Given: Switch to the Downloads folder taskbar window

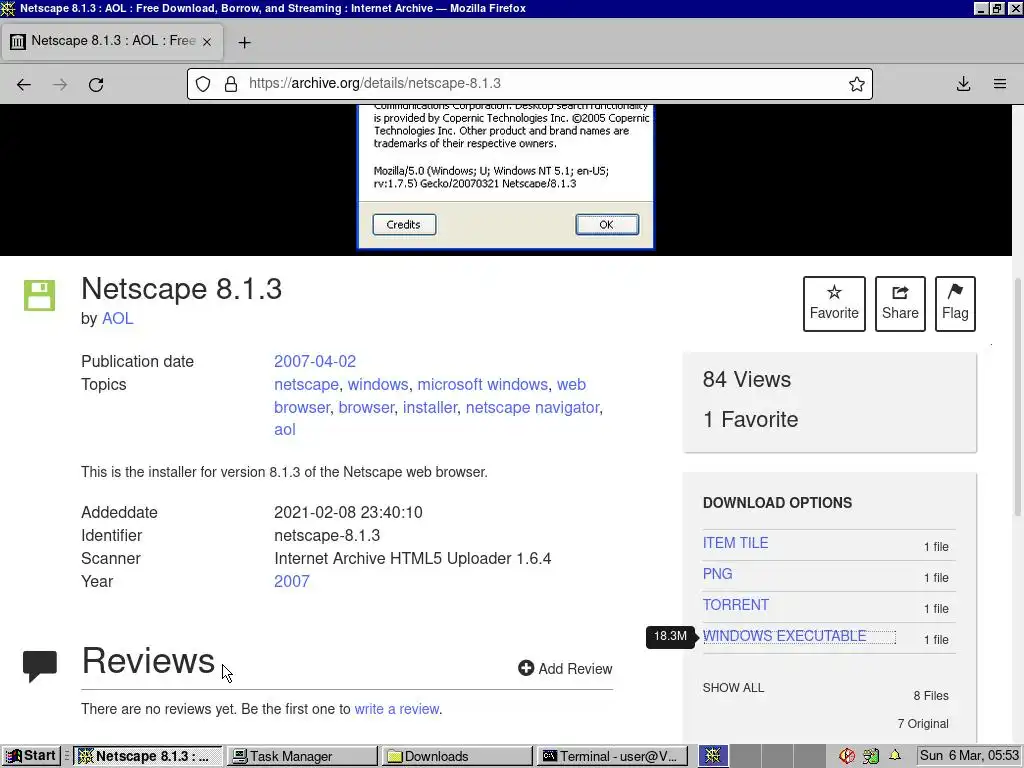Looking at the screenshot, I should [x=457, y=756].
